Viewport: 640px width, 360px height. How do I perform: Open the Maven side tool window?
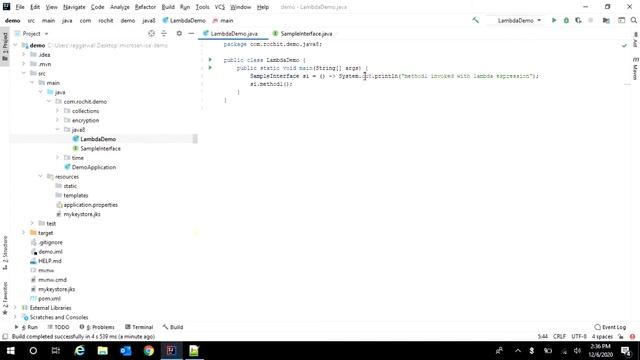click(x=635, y=69)
